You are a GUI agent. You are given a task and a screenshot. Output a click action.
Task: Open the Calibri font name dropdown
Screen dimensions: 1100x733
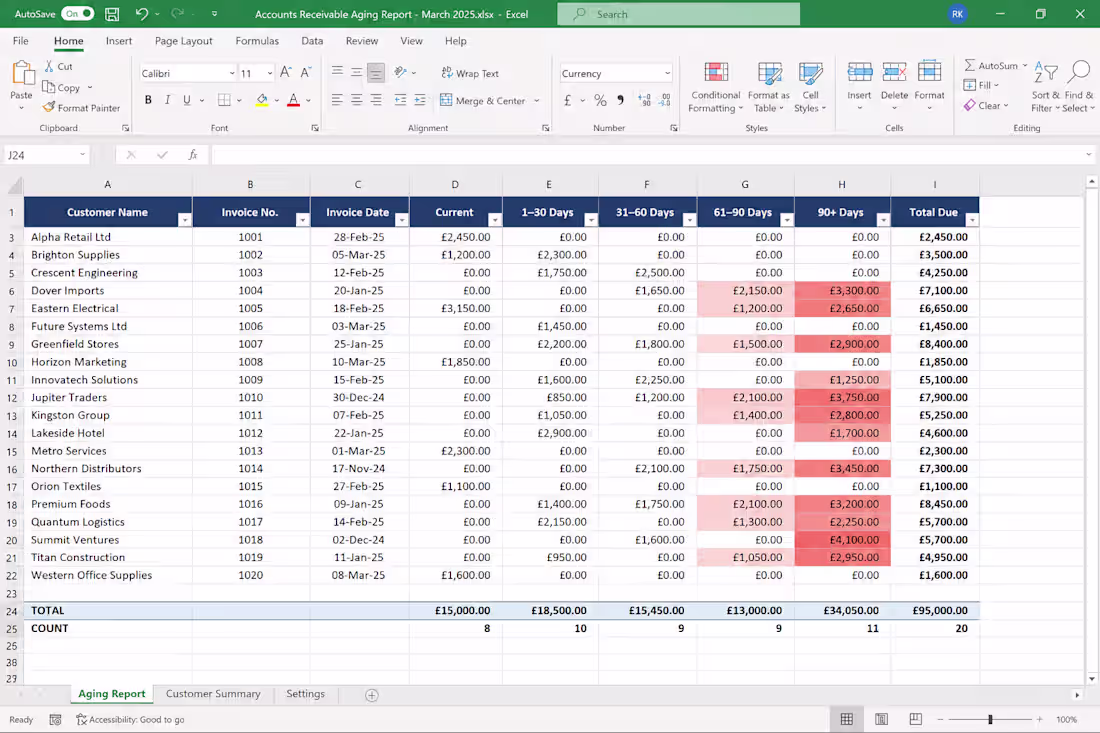click(x=232, y=73)
